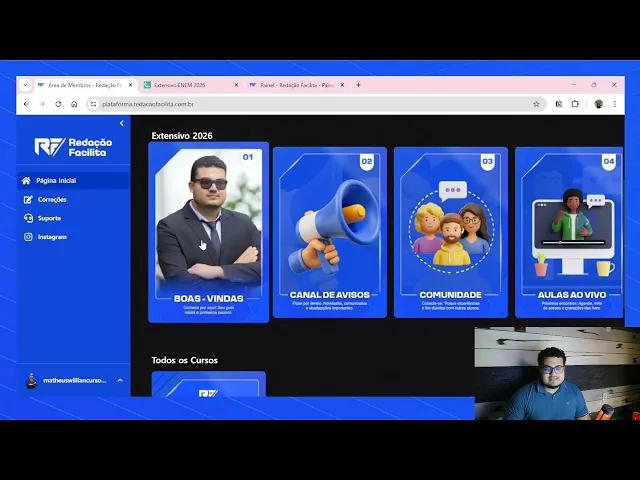This screenshot has width=640, height=480.
Task: Close the Painel - Redação Facilita tab
Action: pos(342,85)
